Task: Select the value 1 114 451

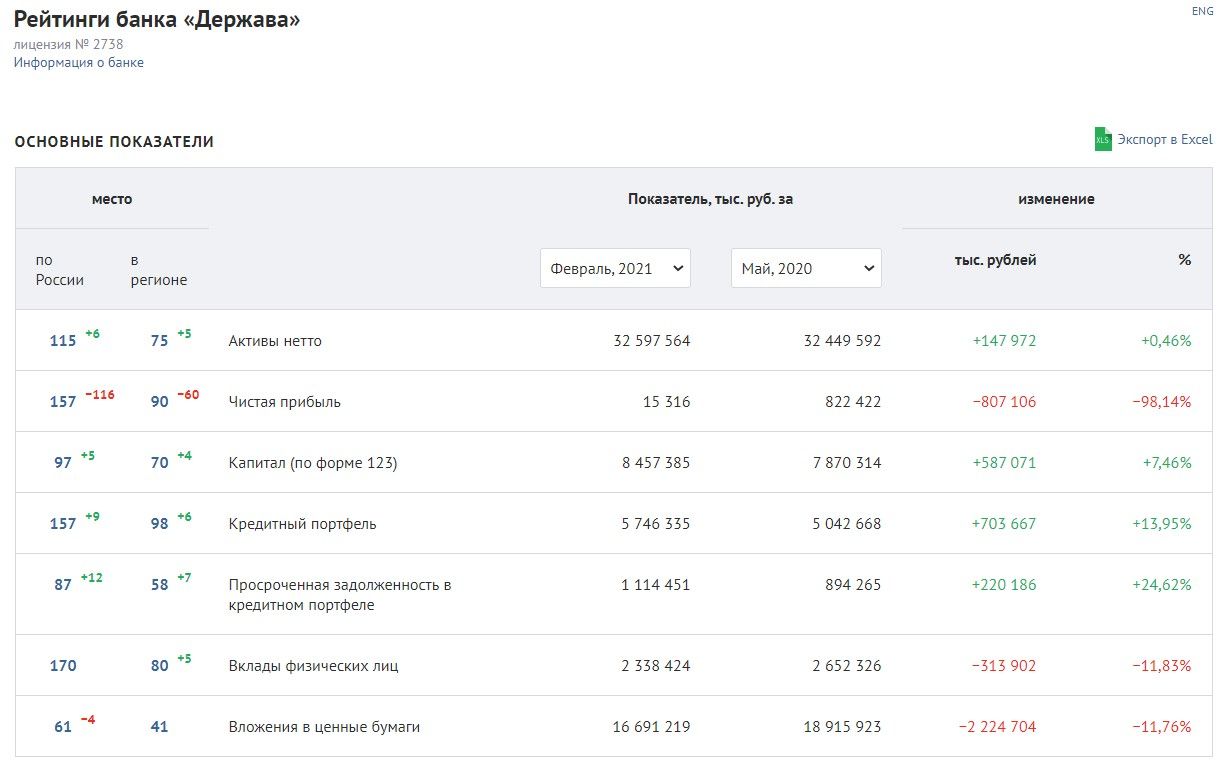Action: tap(656, 585)
